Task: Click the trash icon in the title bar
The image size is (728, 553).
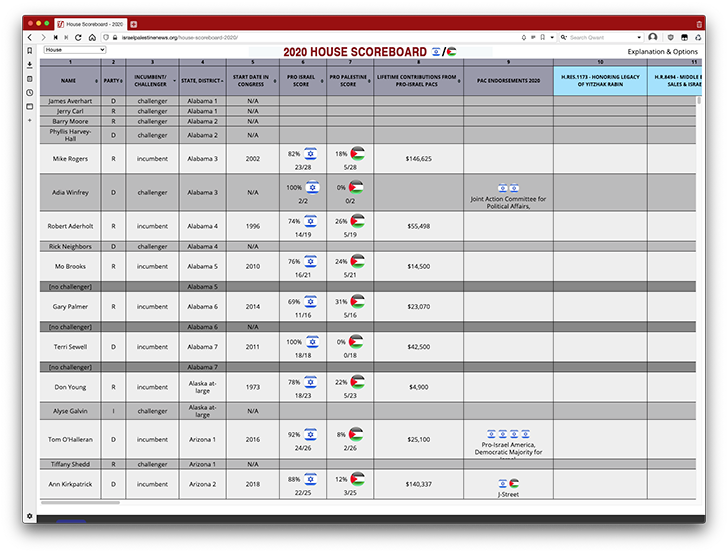Action: 698,23
